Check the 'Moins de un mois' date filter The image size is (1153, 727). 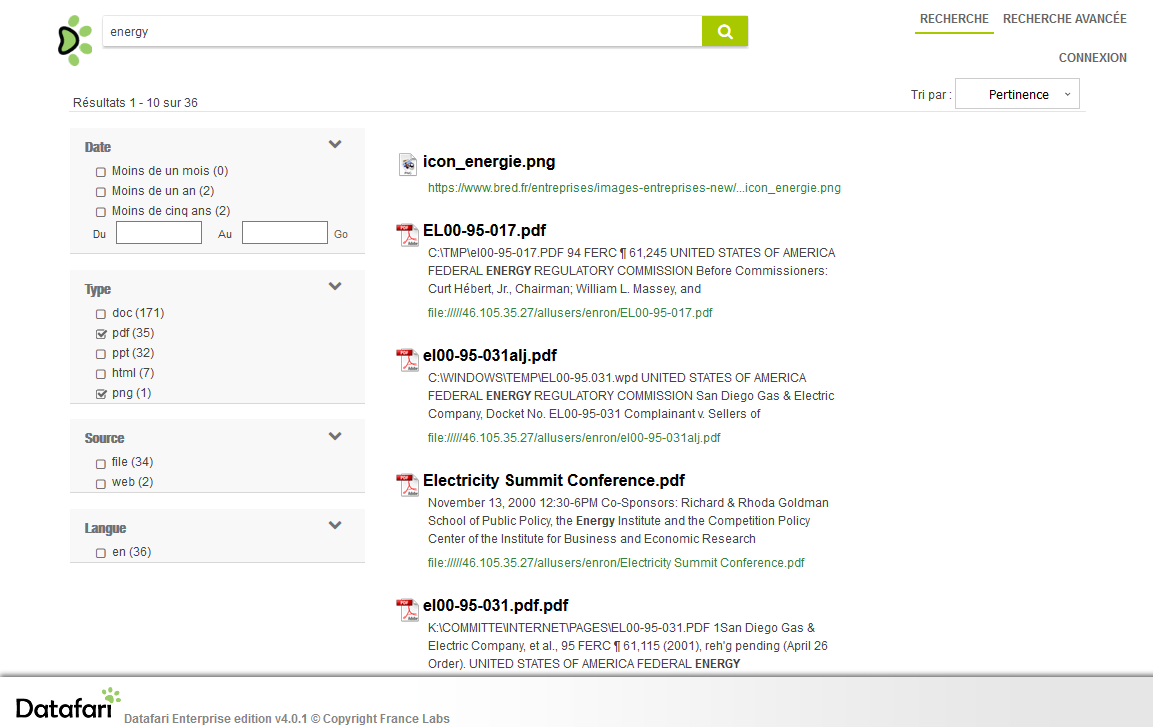101,172
